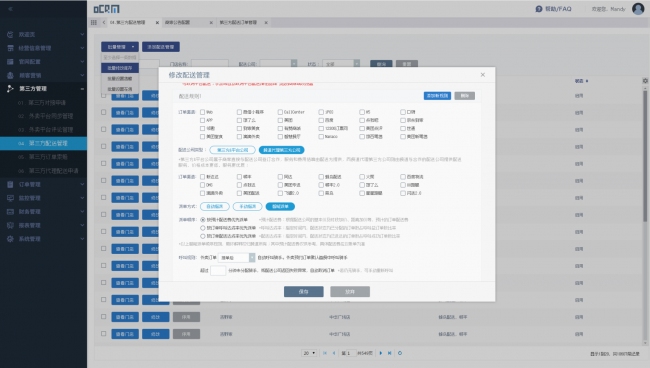Open the grid menu icon beside tabs

tap(94, 22)
